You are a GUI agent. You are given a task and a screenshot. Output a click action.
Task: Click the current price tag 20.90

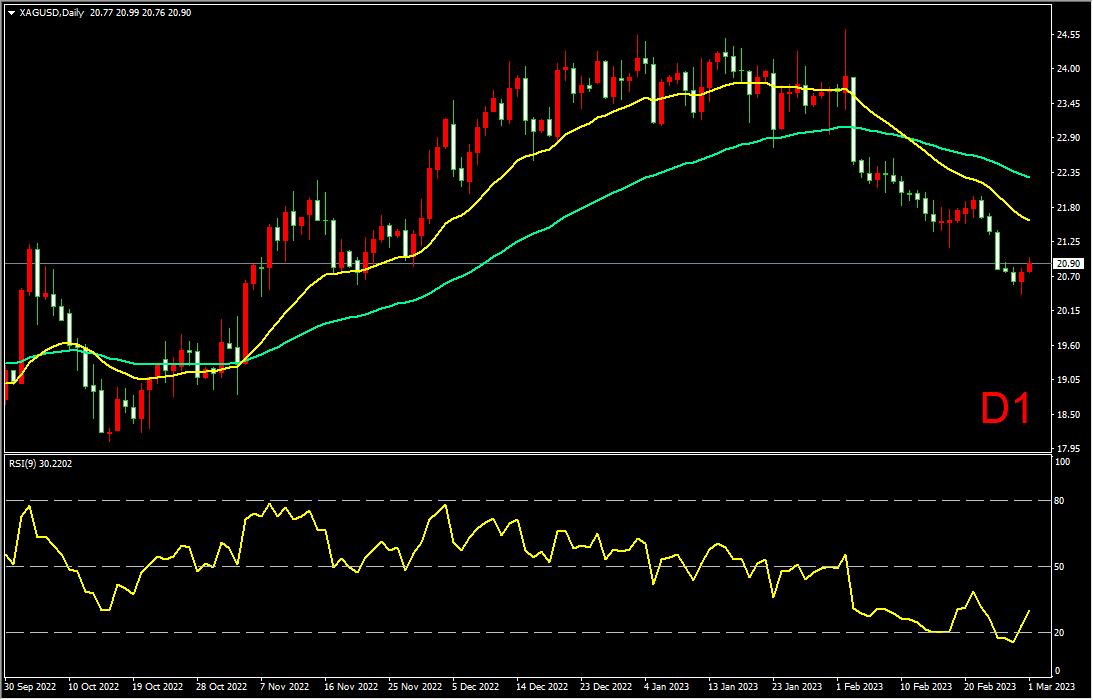point(1069,264)
